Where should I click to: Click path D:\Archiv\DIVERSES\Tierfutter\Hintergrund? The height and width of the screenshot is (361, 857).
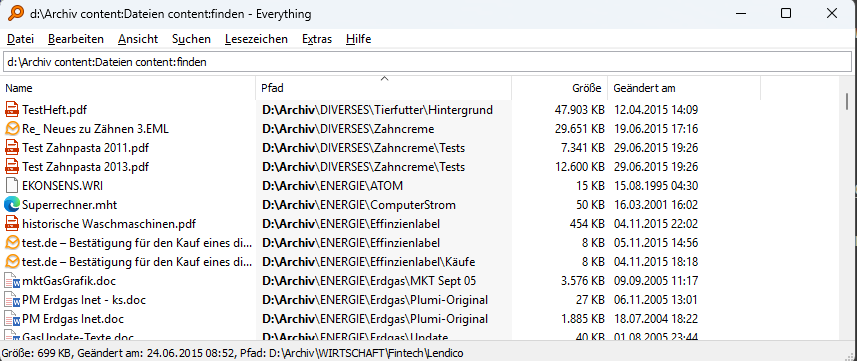[x=378, y=110]
